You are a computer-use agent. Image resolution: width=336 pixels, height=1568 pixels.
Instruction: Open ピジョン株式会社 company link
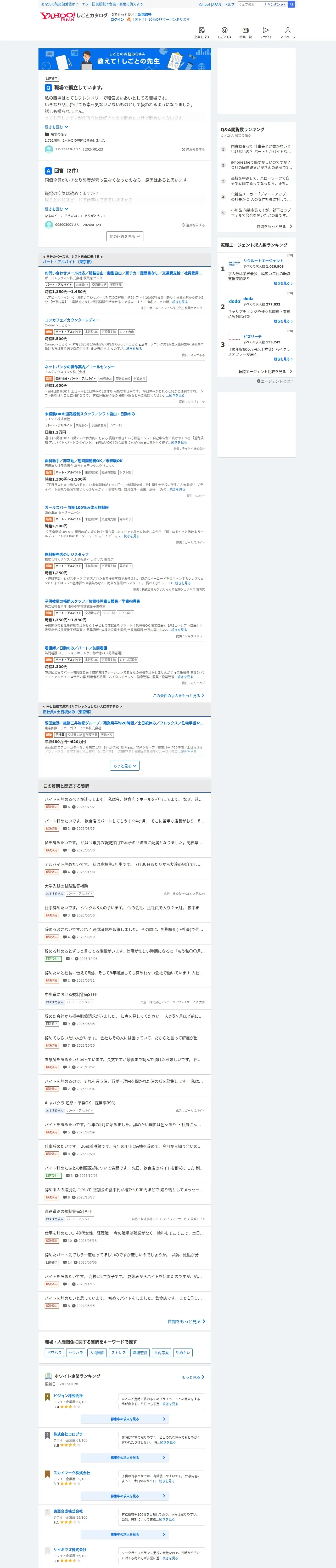[68, 1396]
